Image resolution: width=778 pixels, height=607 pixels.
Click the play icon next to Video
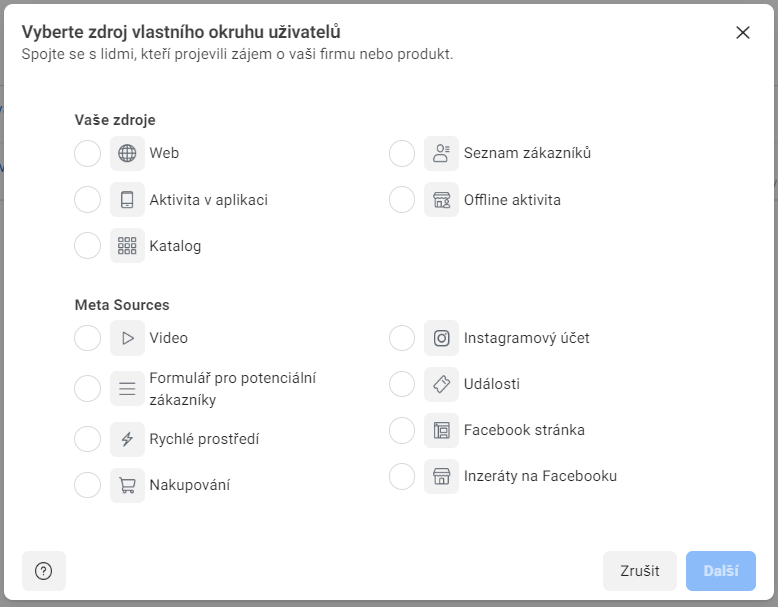pos(127,338)
